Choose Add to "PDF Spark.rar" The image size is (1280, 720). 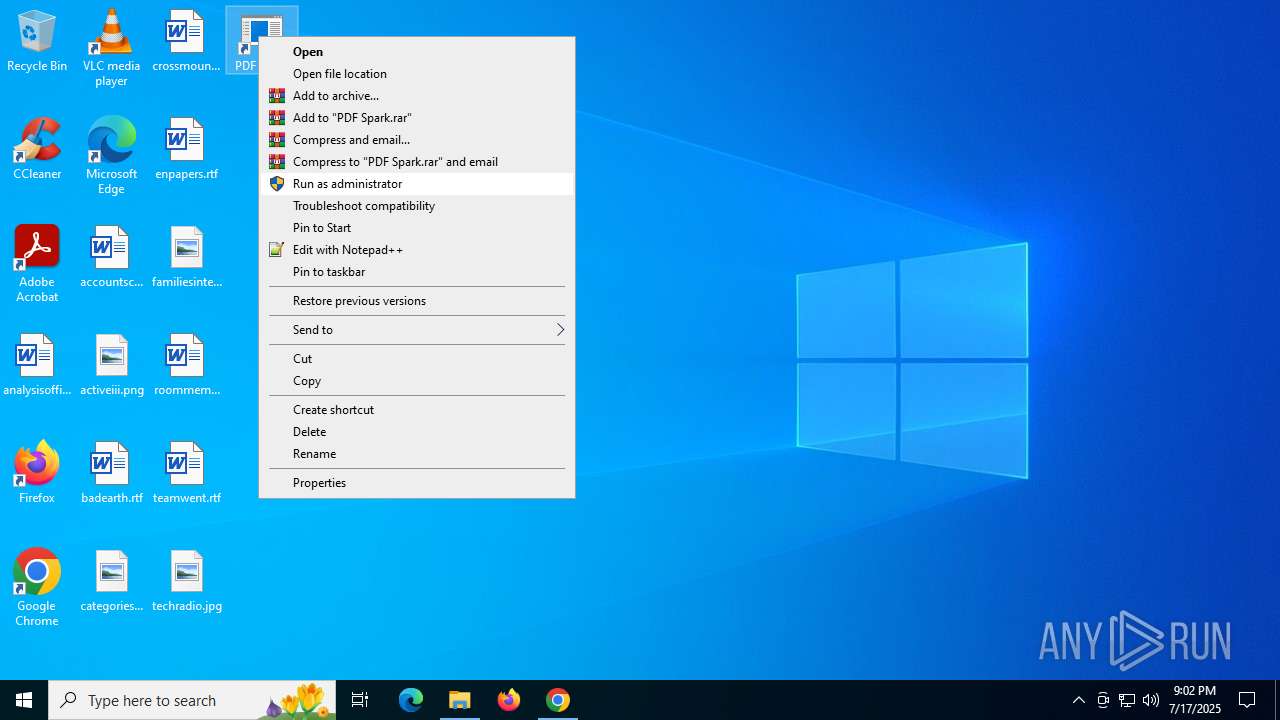point(416,118)
